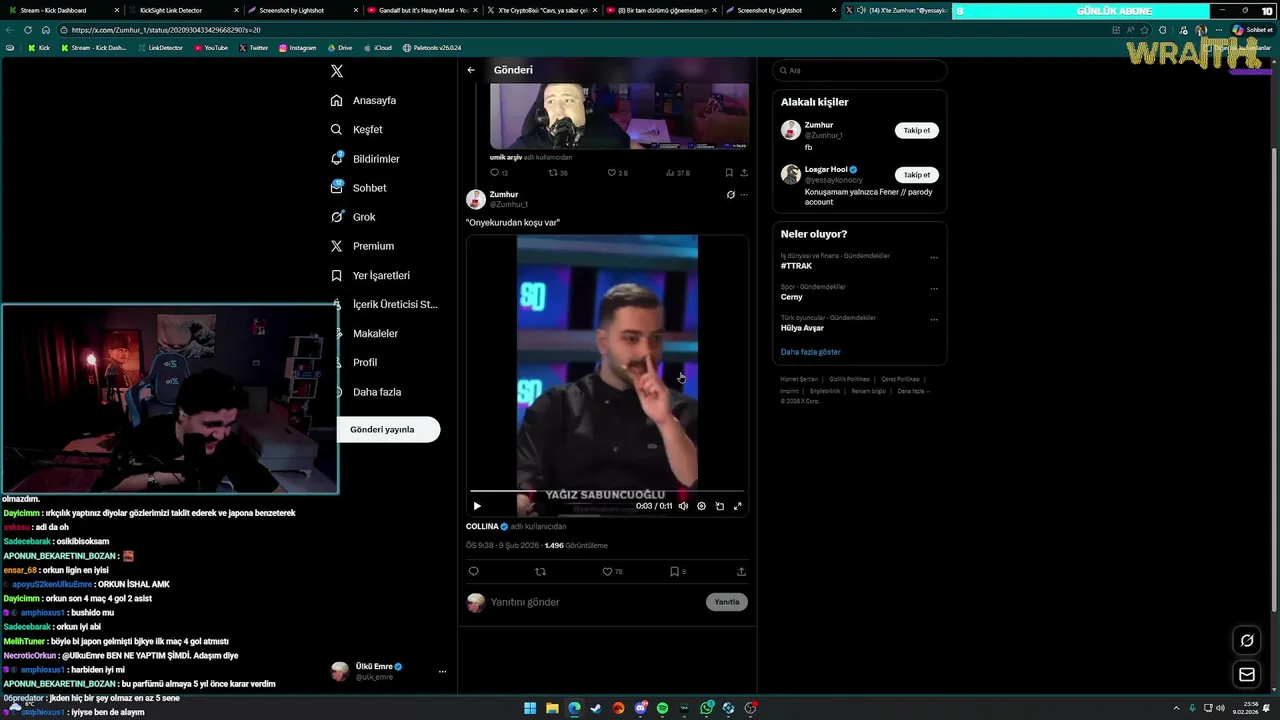
Task: Repost Zumhur's video tweet
Action: [541, 572]
